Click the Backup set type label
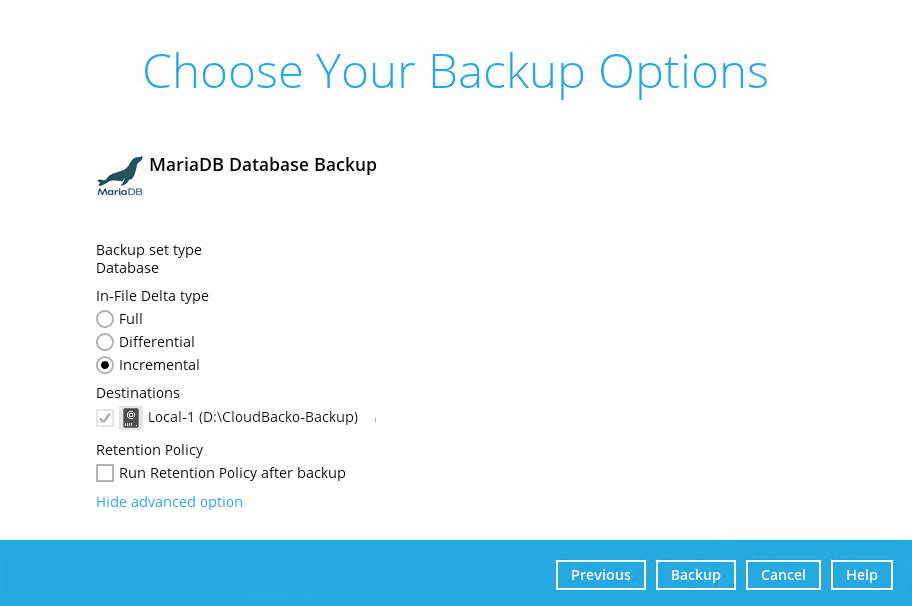Viewport: 912px width, 606px height. [149, 250]
